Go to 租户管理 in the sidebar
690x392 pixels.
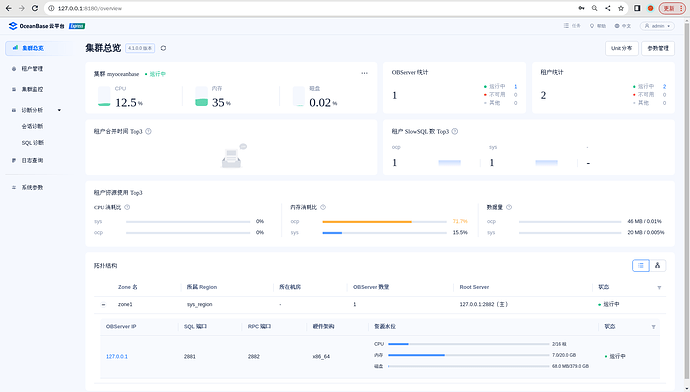point(32,69)
